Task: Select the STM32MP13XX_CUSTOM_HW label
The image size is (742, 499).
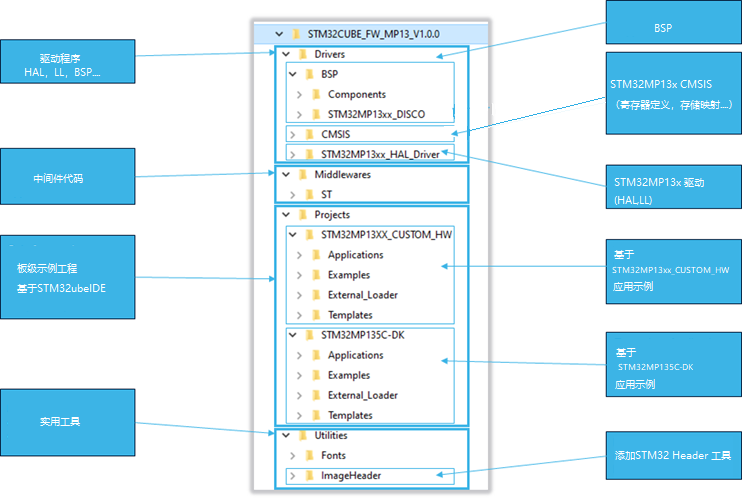Action: pos(386,234)
